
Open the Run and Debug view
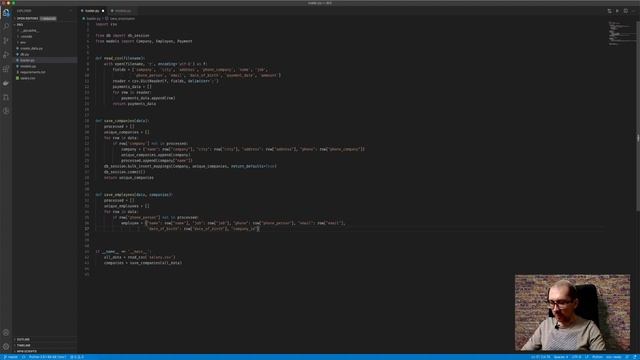coord(6,55)
